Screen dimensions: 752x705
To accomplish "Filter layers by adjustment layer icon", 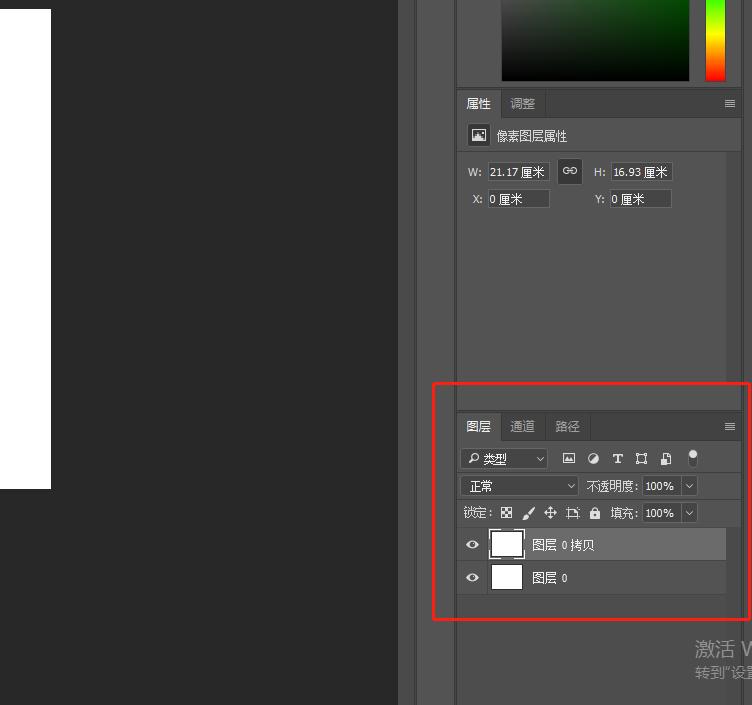I will [593, 459].
